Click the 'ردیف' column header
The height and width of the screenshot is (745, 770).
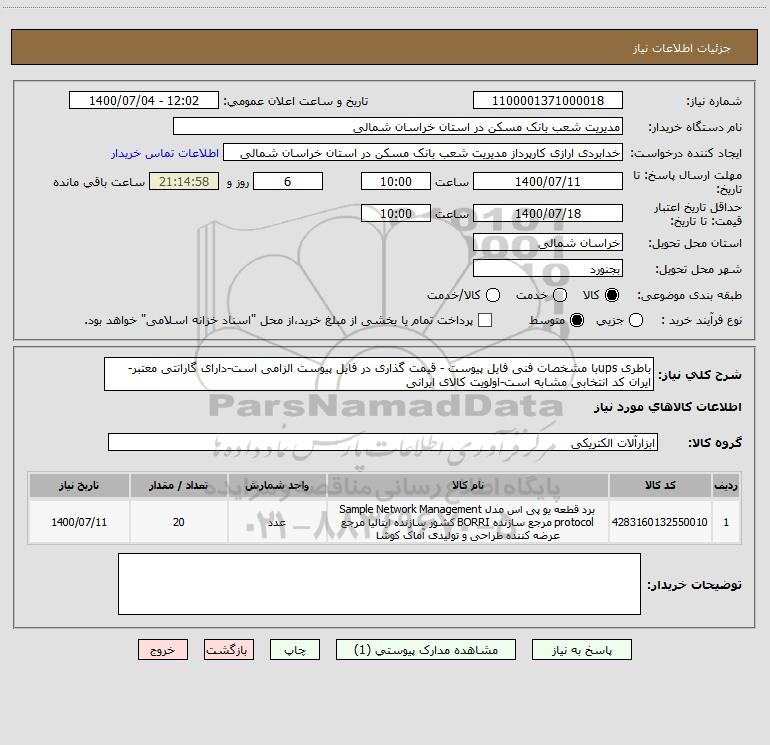(726, 485)
